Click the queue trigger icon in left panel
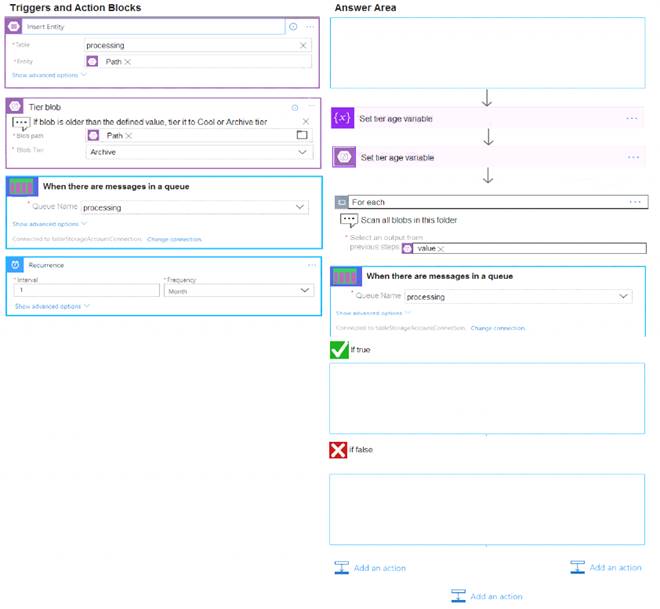 22,187
